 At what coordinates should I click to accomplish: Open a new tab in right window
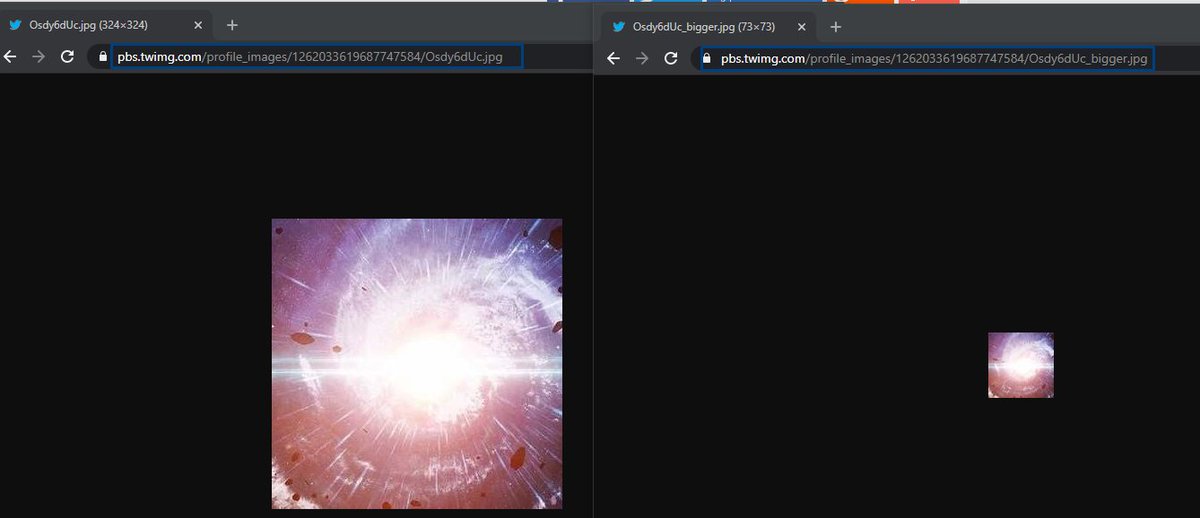[836, 26]
